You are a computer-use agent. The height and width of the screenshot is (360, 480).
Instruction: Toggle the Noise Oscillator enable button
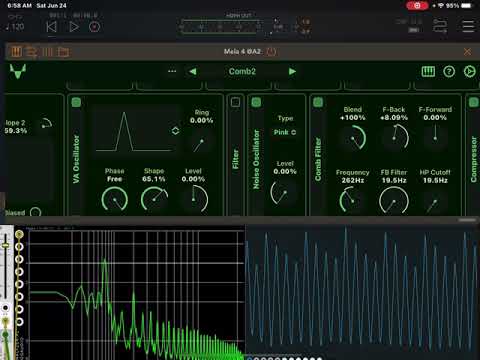point(256,102)
